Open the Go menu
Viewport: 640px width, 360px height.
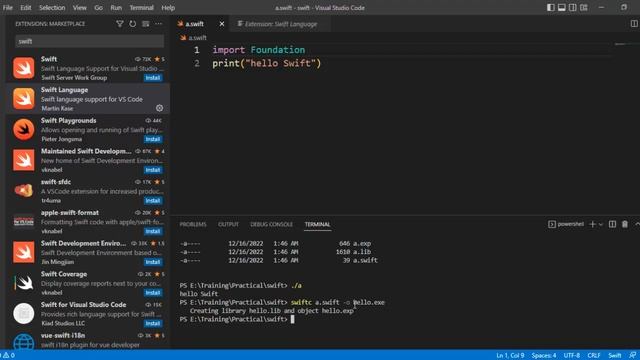coord(98,7)
